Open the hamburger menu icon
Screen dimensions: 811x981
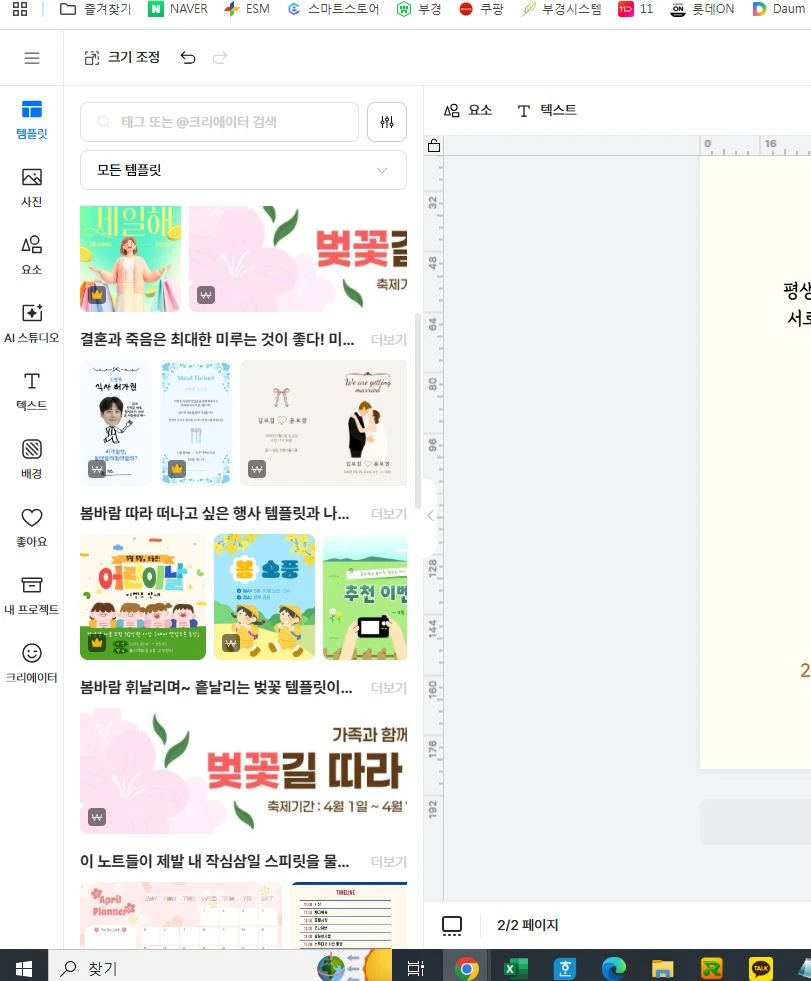pos(32,58)
